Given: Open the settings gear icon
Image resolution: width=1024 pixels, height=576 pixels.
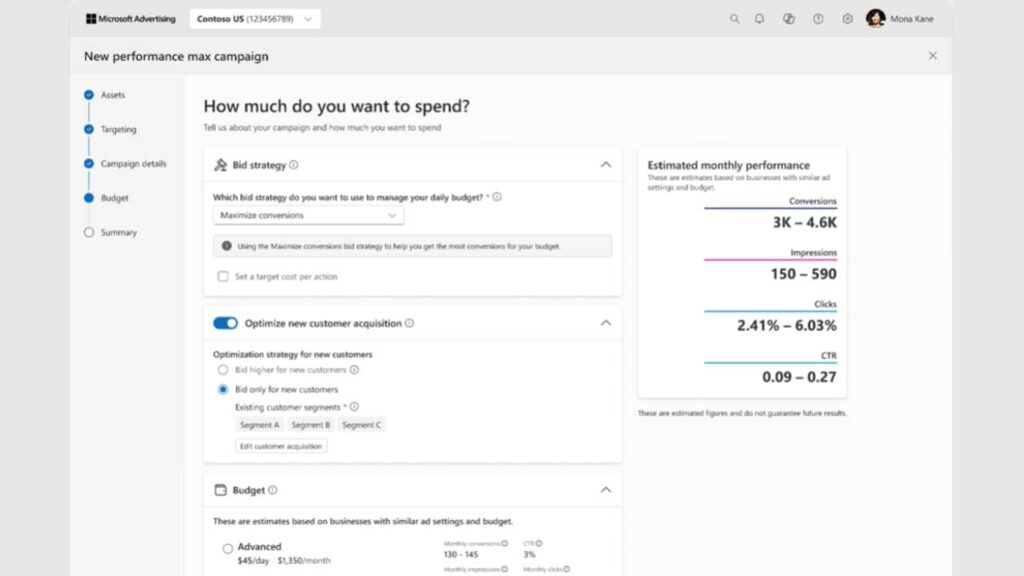Looking at the screenshot, I should pos(846,18).
